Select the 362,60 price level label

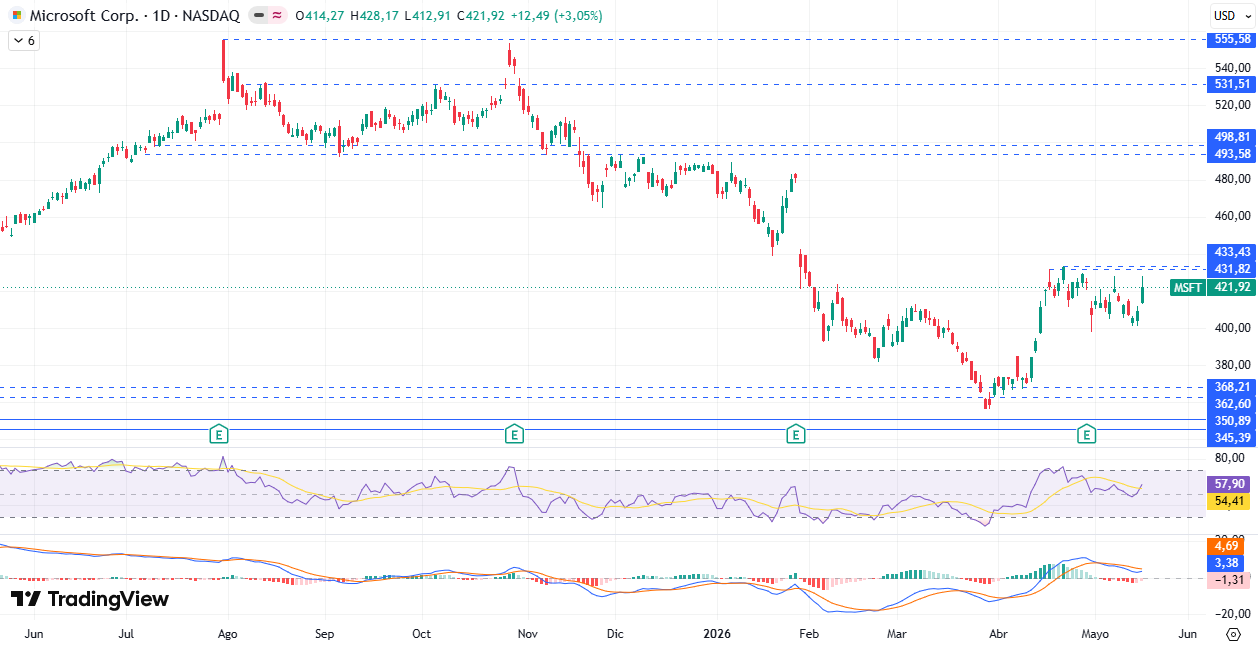click(x=1232, y=403)
